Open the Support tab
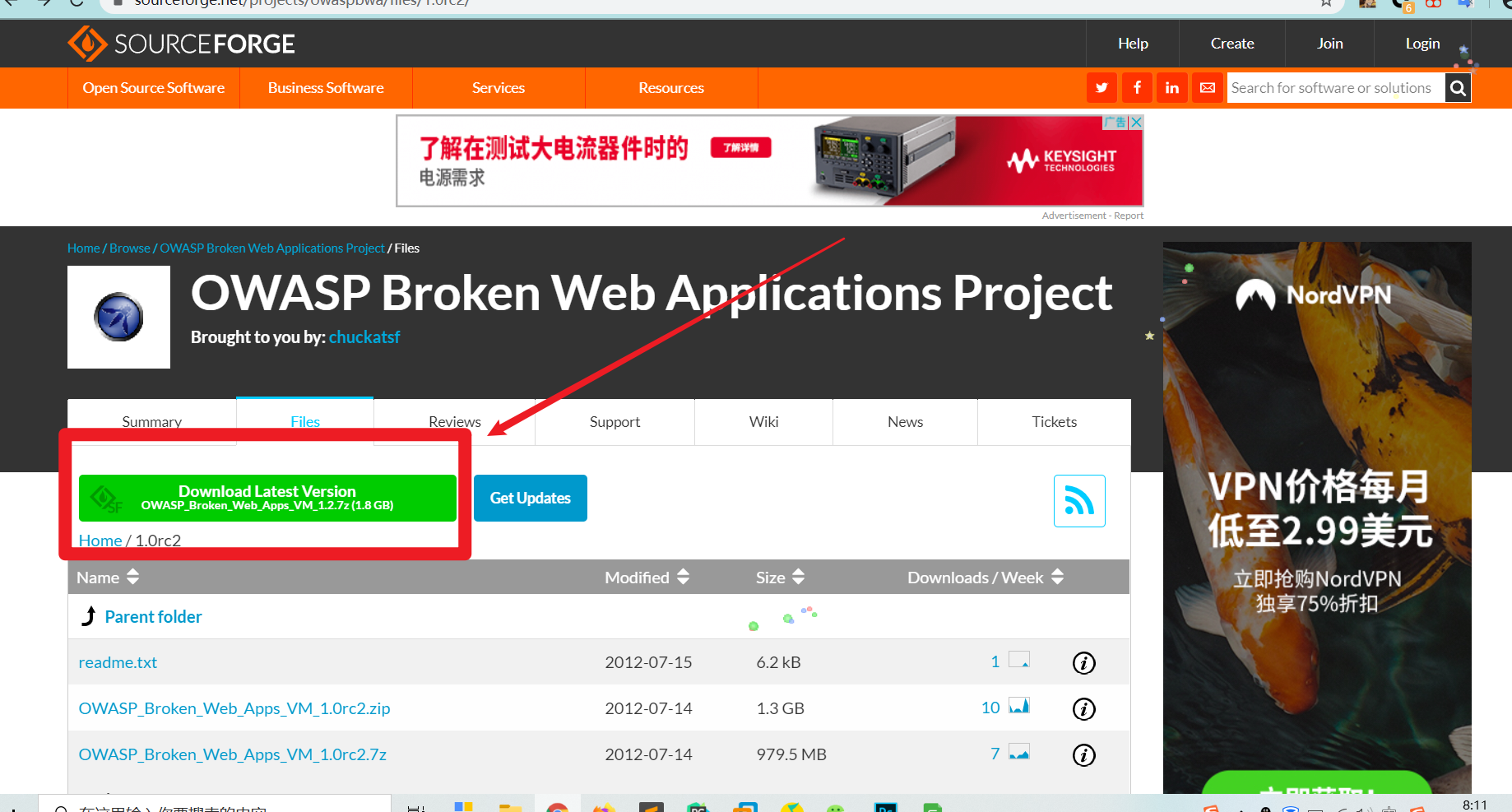Screen dimensions: 1512x812 (x=615, y=422)
